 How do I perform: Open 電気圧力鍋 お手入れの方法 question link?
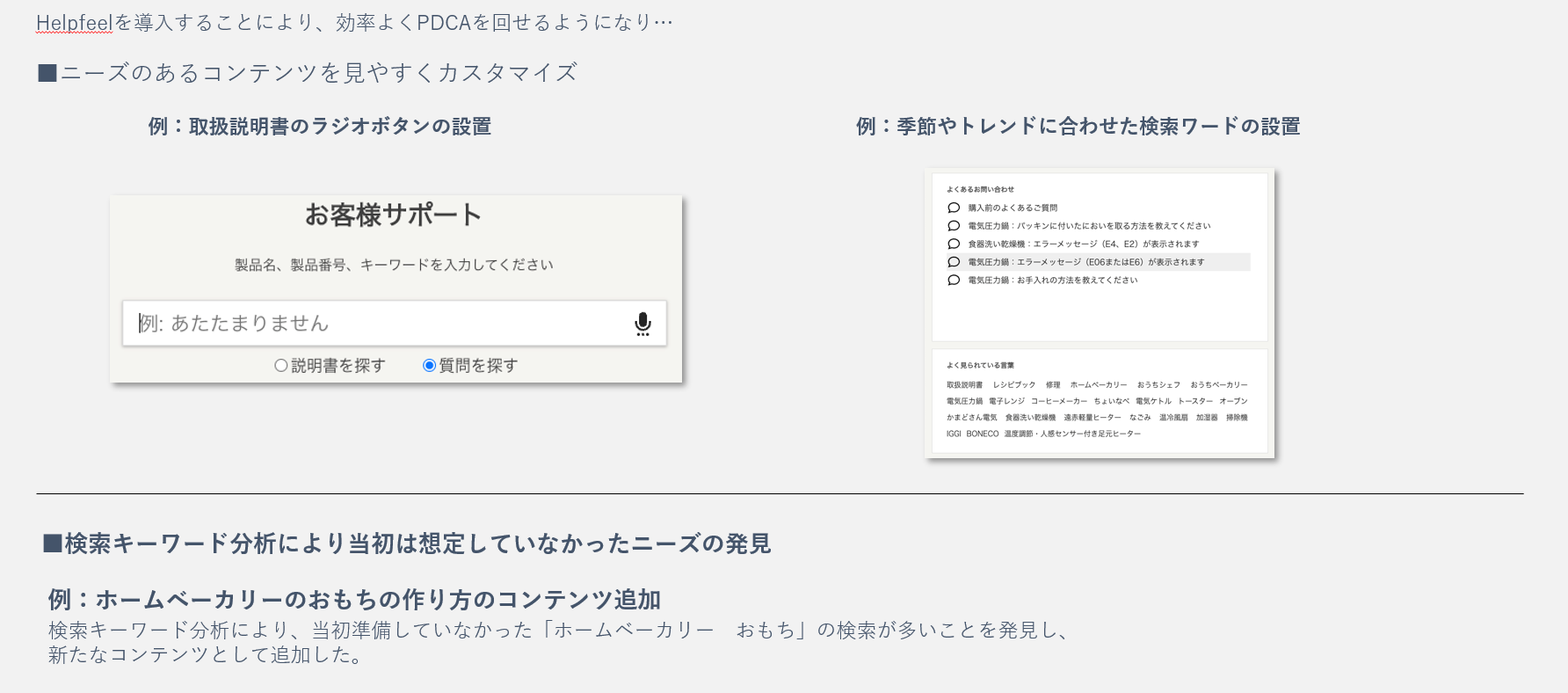(1052, 281)
